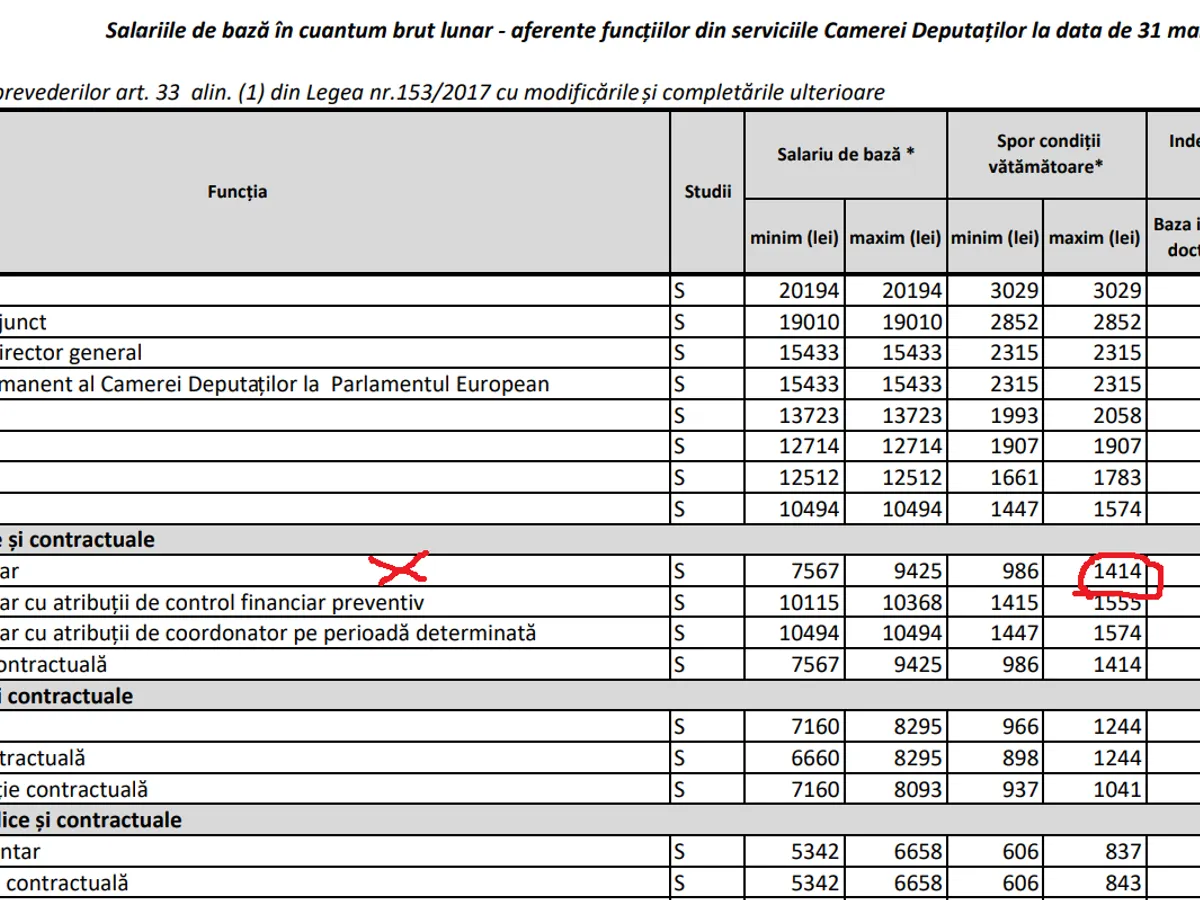Click the cell with value 2058
This screenshot has height=900, width=1200.
pos(1116,415)
